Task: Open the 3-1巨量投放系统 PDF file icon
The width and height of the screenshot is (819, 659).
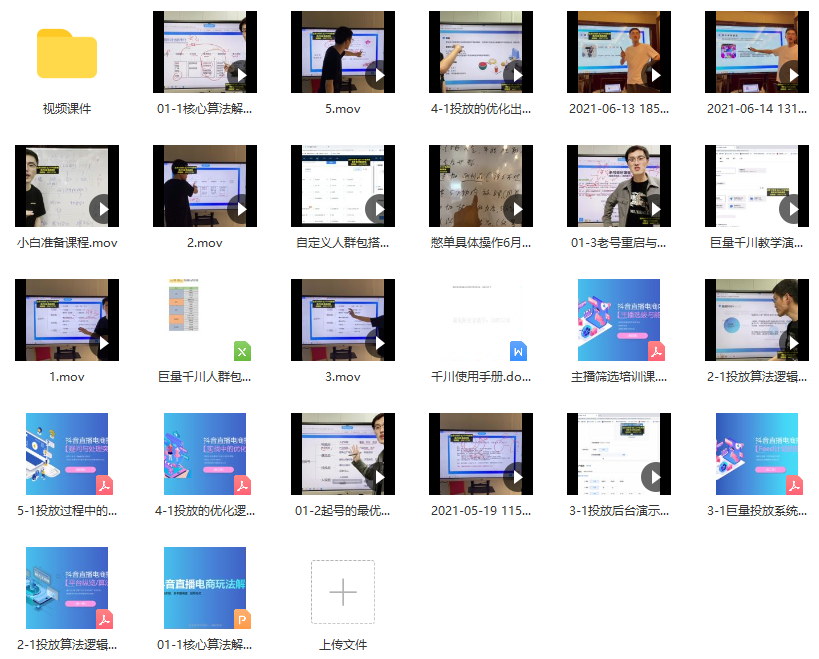Action: (757, 453)
